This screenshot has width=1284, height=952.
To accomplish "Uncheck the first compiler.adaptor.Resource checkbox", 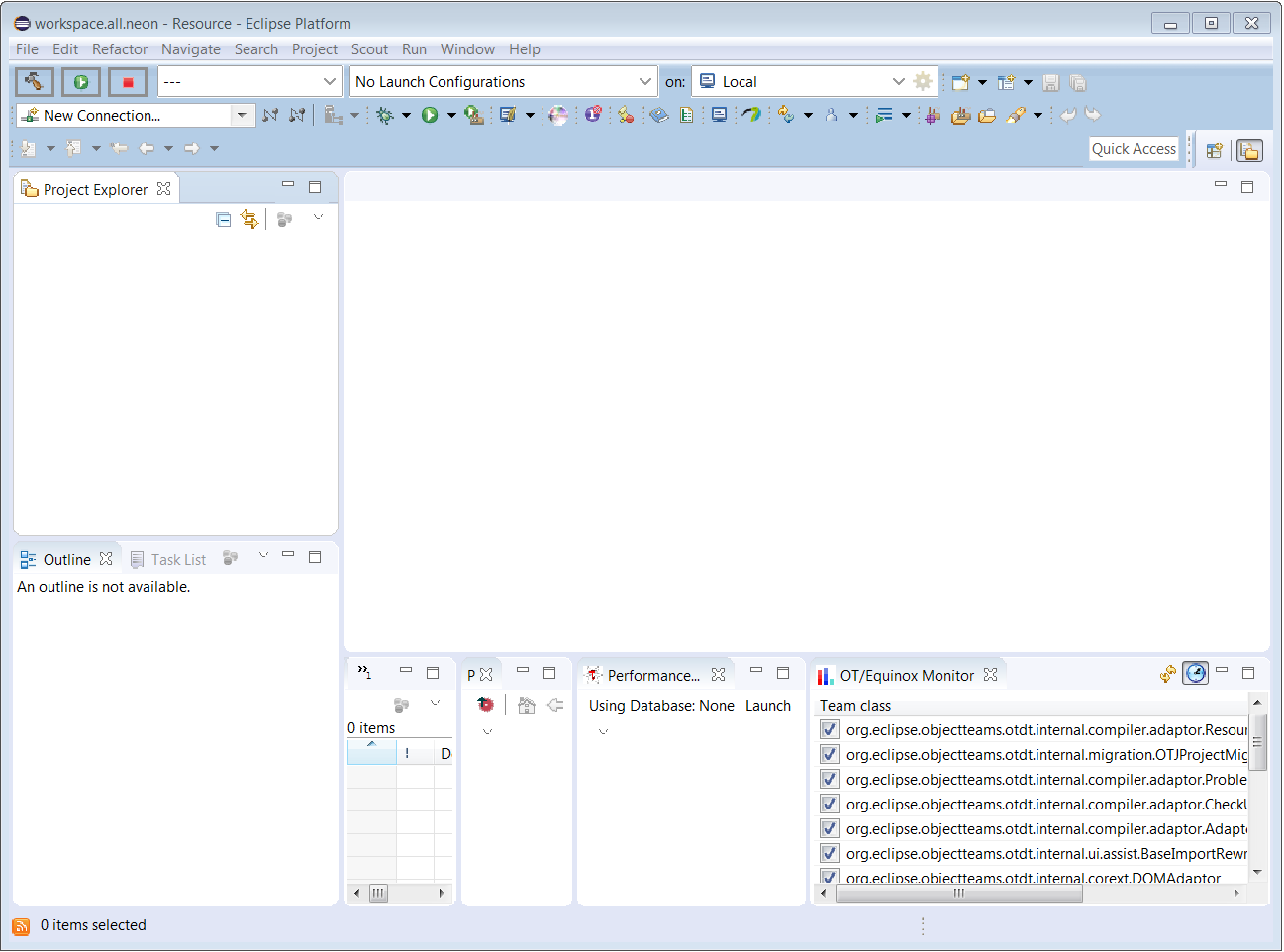I will tap(830, 730).
